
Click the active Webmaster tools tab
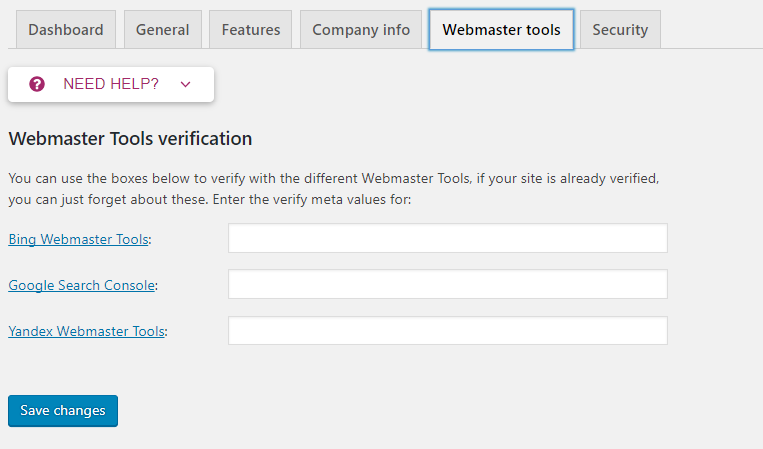coord(501,30)
